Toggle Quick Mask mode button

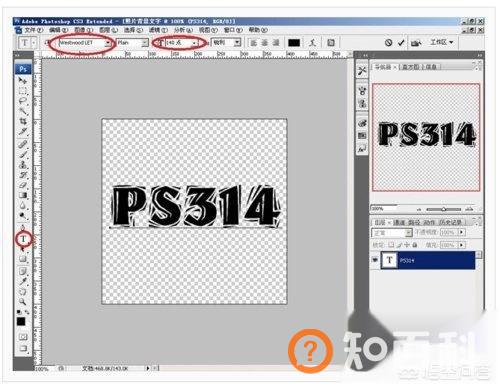(23, 337)
